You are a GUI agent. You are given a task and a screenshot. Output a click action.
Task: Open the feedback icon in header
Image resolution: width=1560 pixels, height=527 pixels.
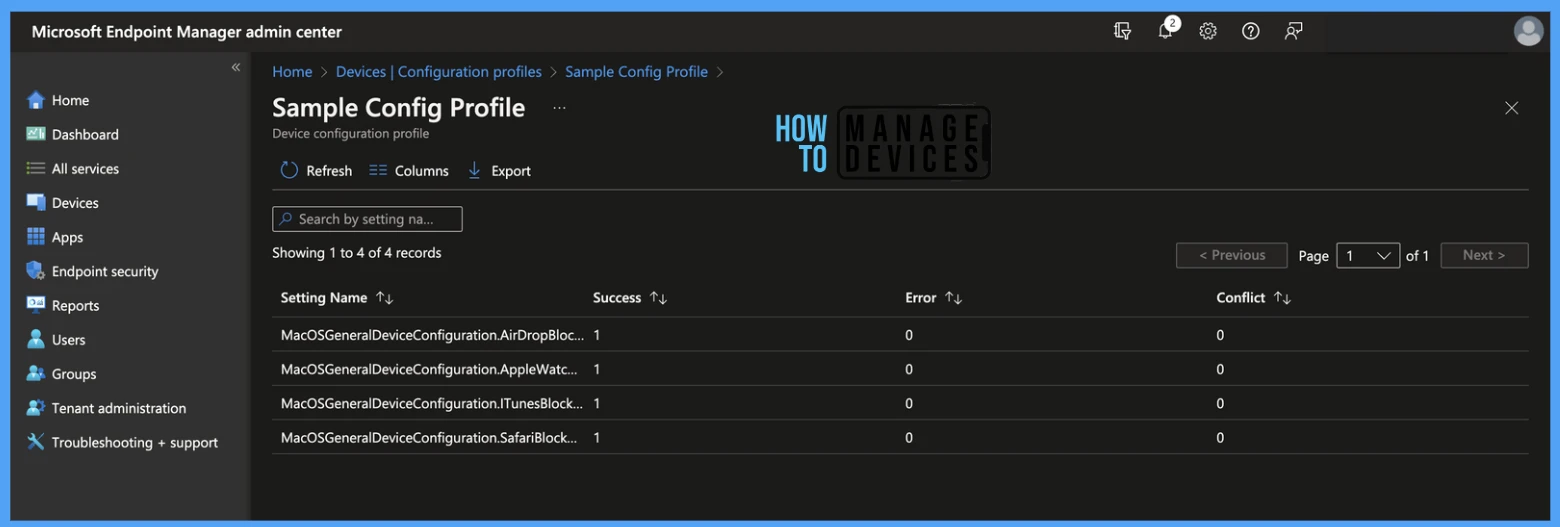(x=1294, y=31)
